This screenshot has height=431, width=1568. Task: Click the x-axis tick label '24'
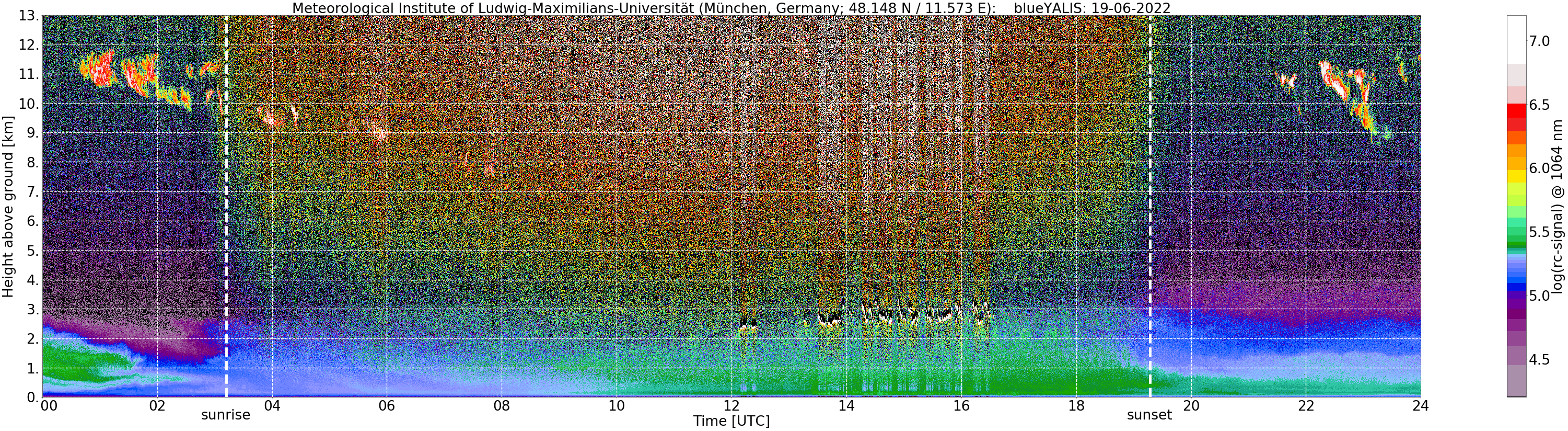pos(1420,406)
